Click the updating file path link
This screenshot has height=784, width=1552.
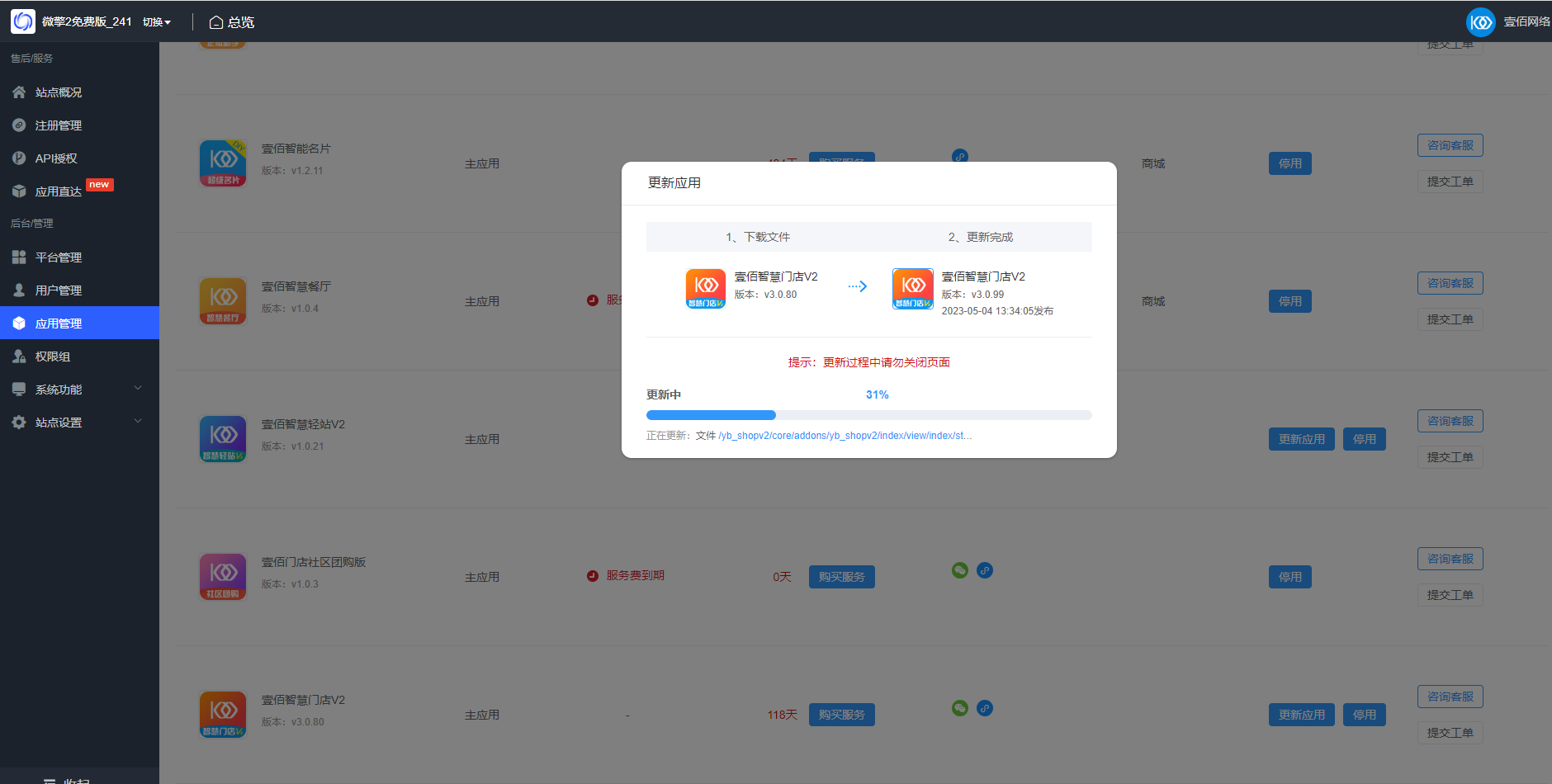pos(845,436)
